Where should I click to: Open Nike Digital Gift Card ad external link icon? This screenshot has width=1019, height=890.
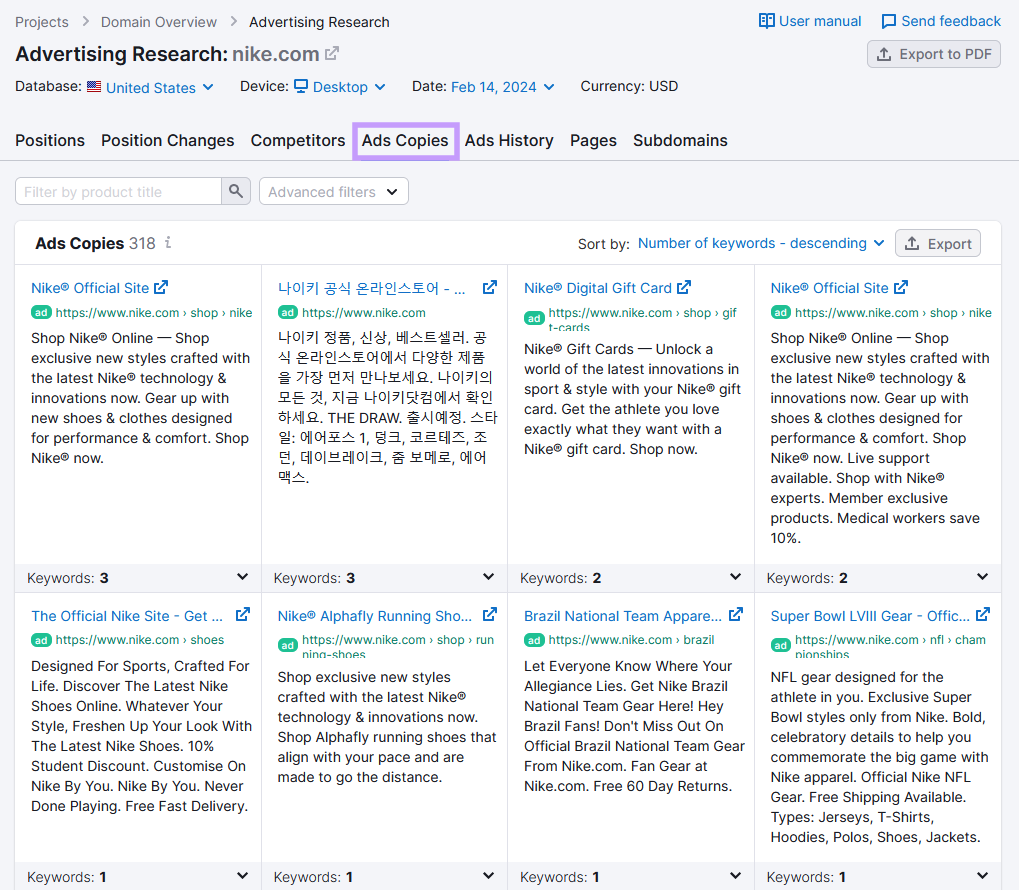click(684, 286)
